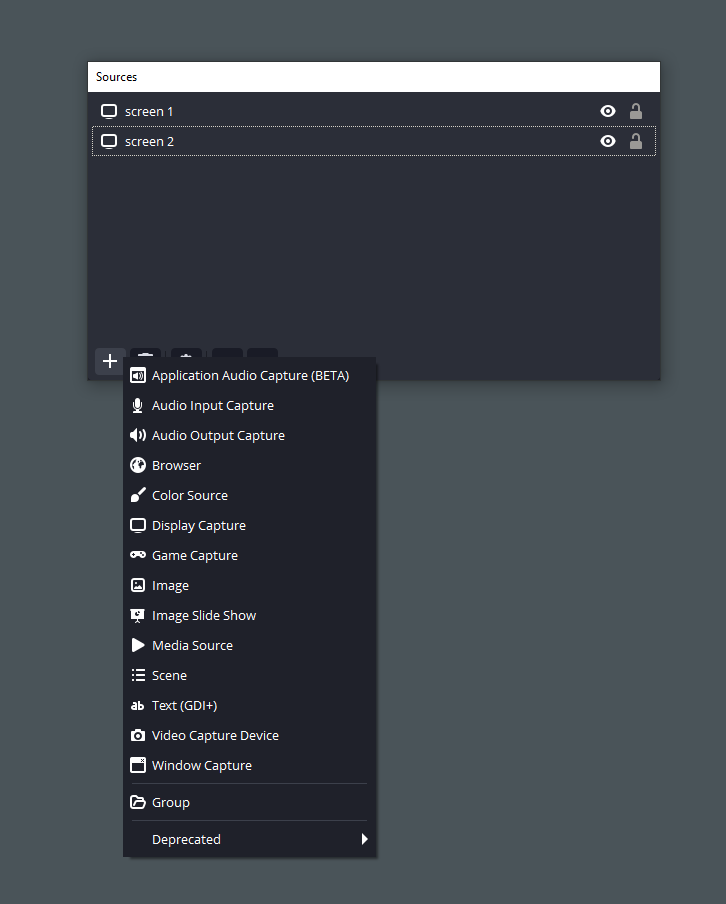Pick Application Audio Capture (BETA)

tap(250, 375)
